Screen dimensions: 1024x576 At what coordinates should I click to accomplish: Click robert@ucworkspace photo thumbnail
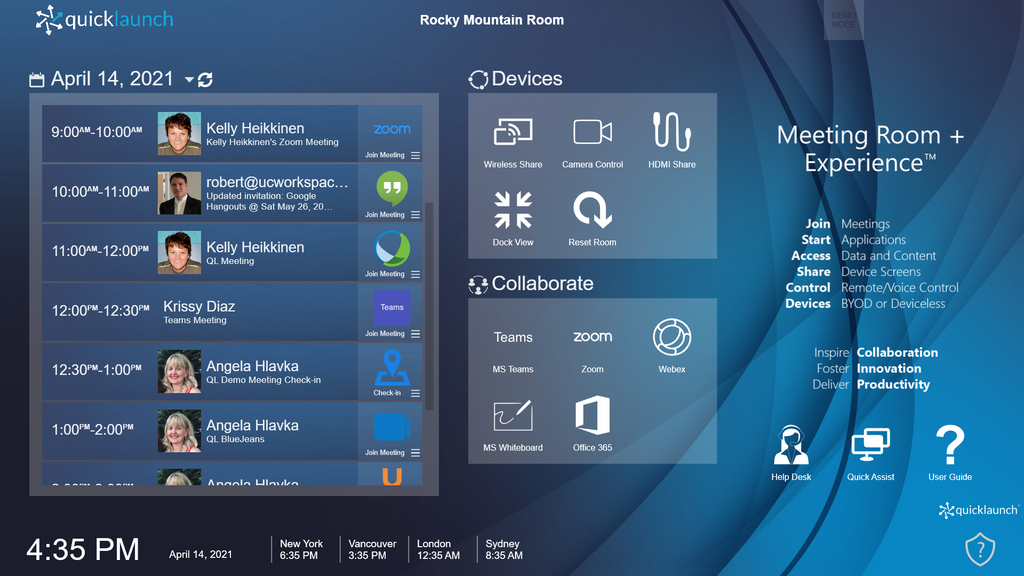[x=179, y=193]
